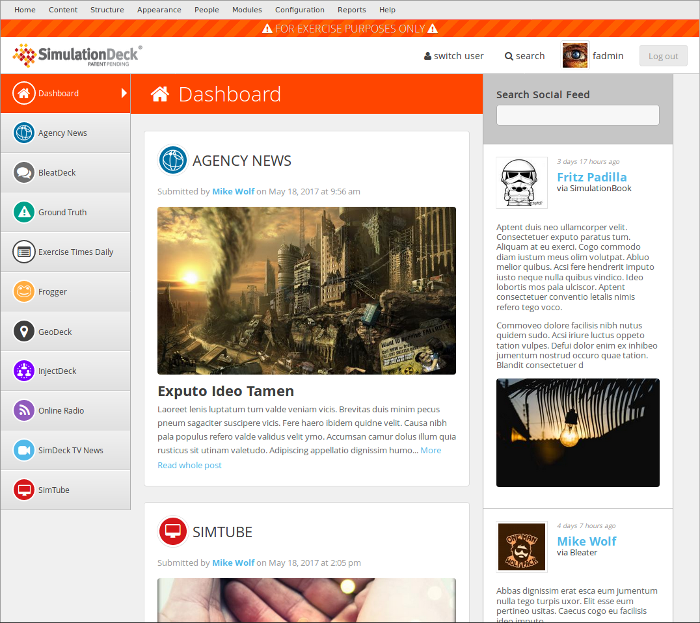This screenshot has height=623, width=700.
Task: Open the Structure admin menu
Action: (107, 9)
